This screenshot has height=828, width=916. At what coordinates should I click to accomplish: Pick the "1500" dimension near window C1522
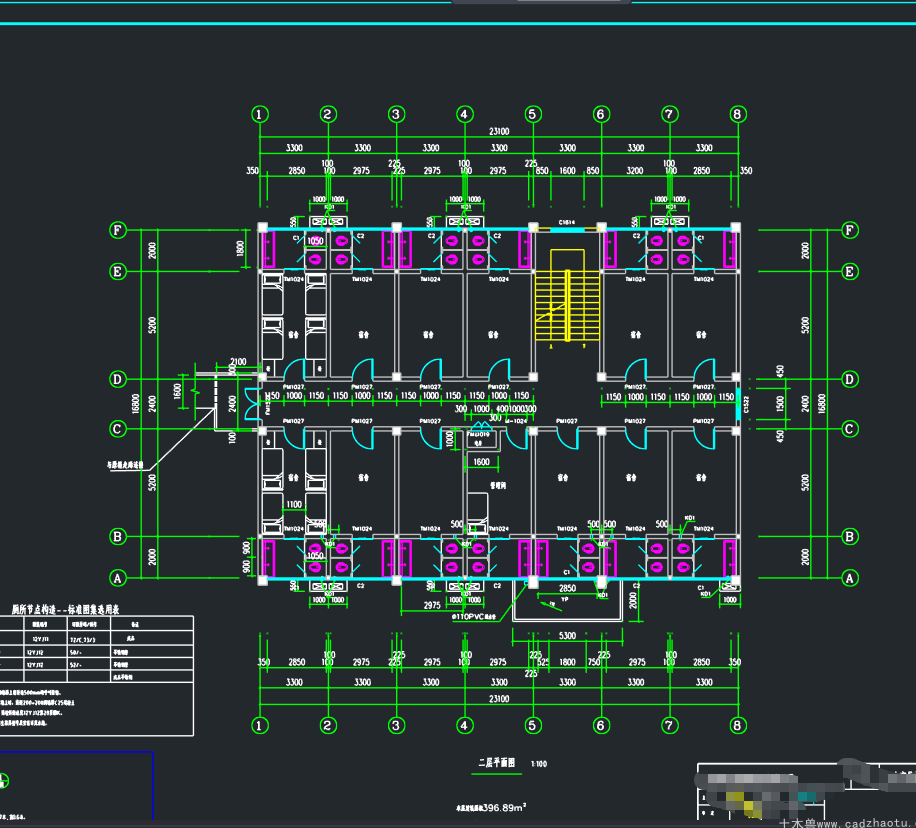pos(780,404)
